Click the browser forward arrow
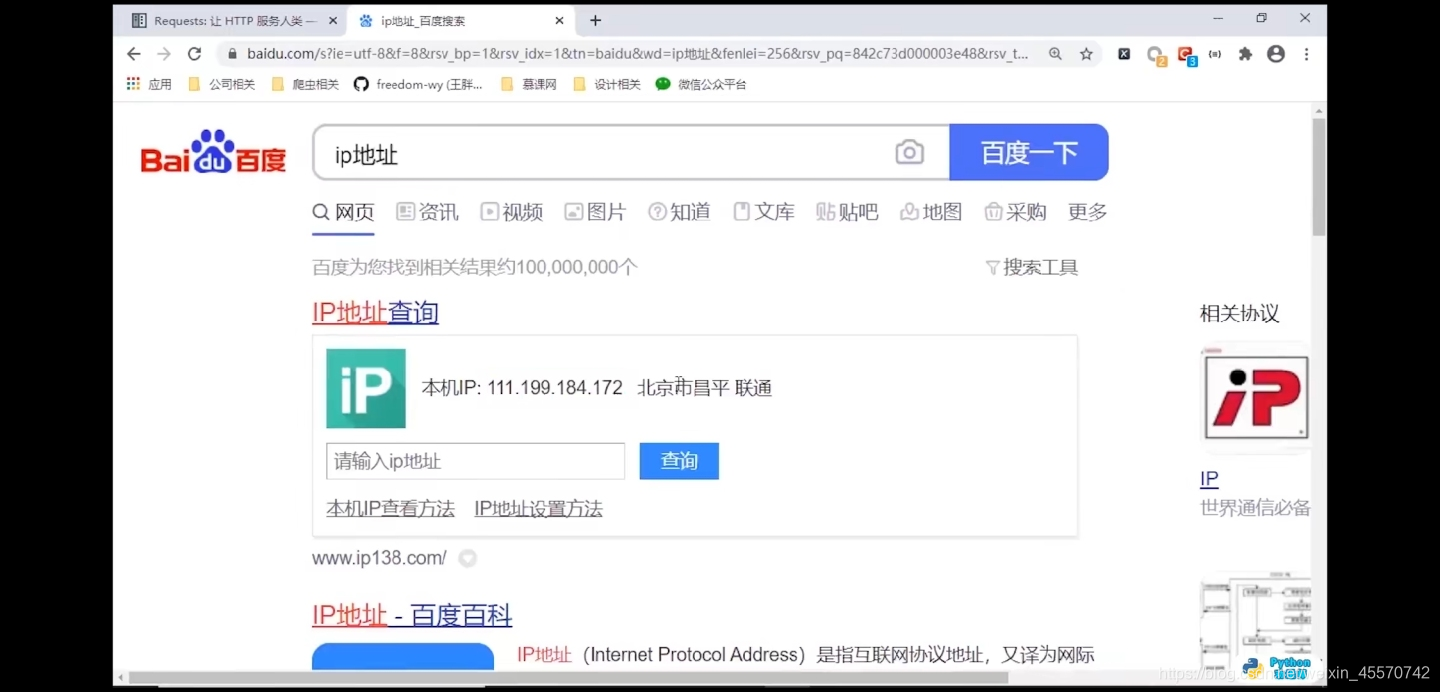The width and height of the screenshot is (1440, 692). (x=164, y=54)
